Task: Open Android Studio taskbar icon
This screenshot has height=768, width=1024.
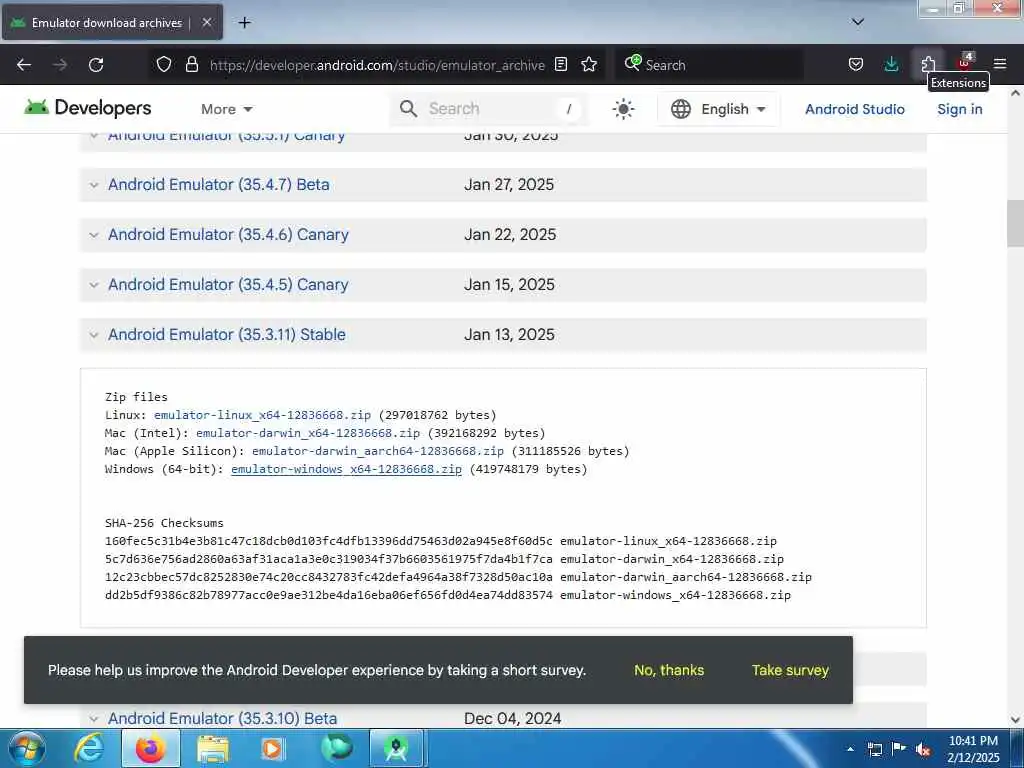Action: (x=396, y=748)
